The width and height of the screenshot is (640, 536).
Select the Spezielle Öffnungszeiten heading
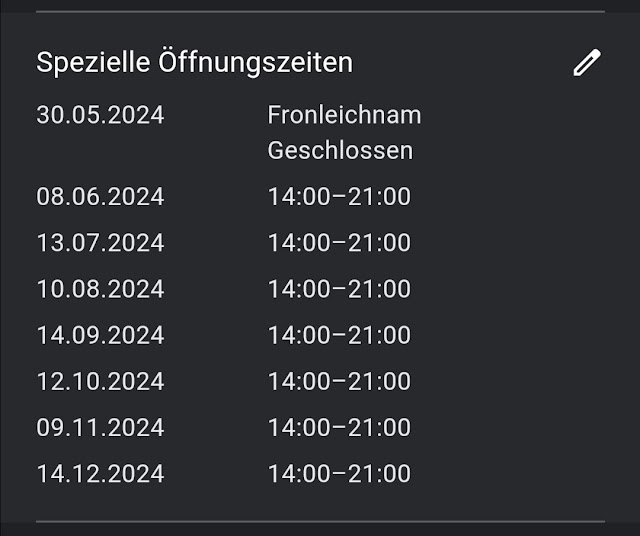194,62
